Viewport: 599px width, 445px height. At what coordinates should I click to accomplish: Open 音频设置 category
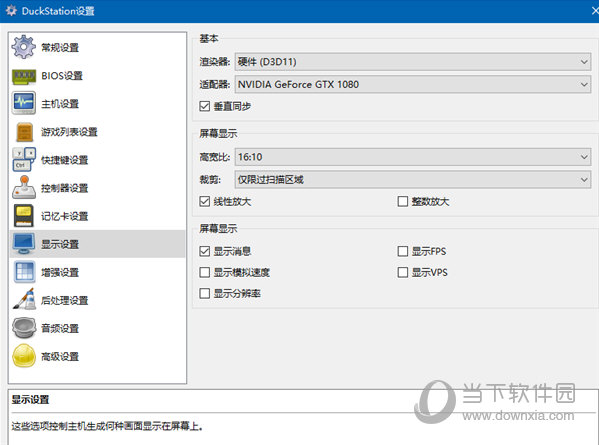[97, 328]
